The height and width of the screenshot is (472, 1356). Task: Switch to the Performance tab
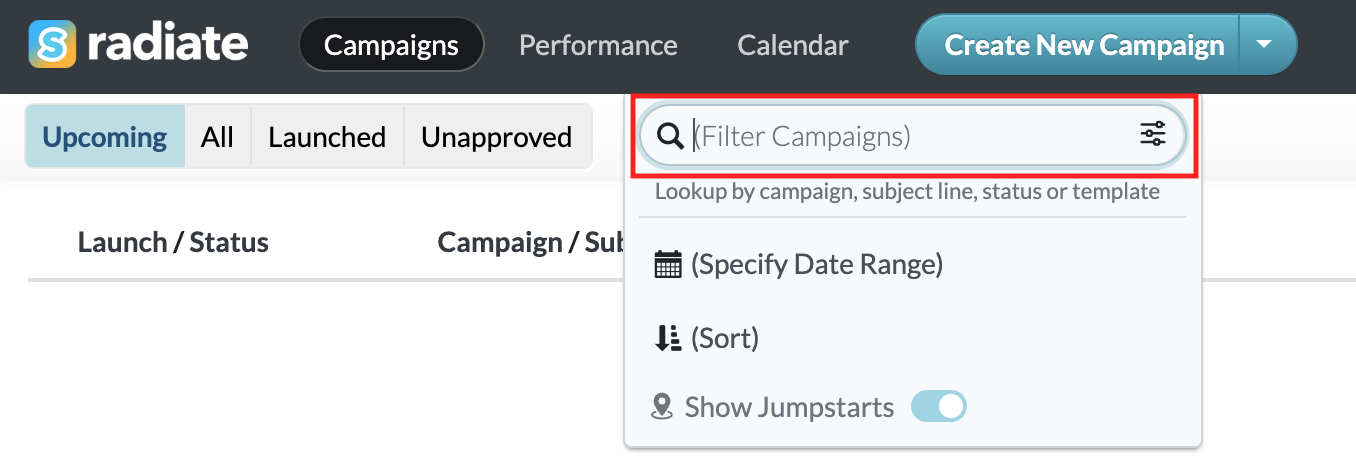coord(598,45)
